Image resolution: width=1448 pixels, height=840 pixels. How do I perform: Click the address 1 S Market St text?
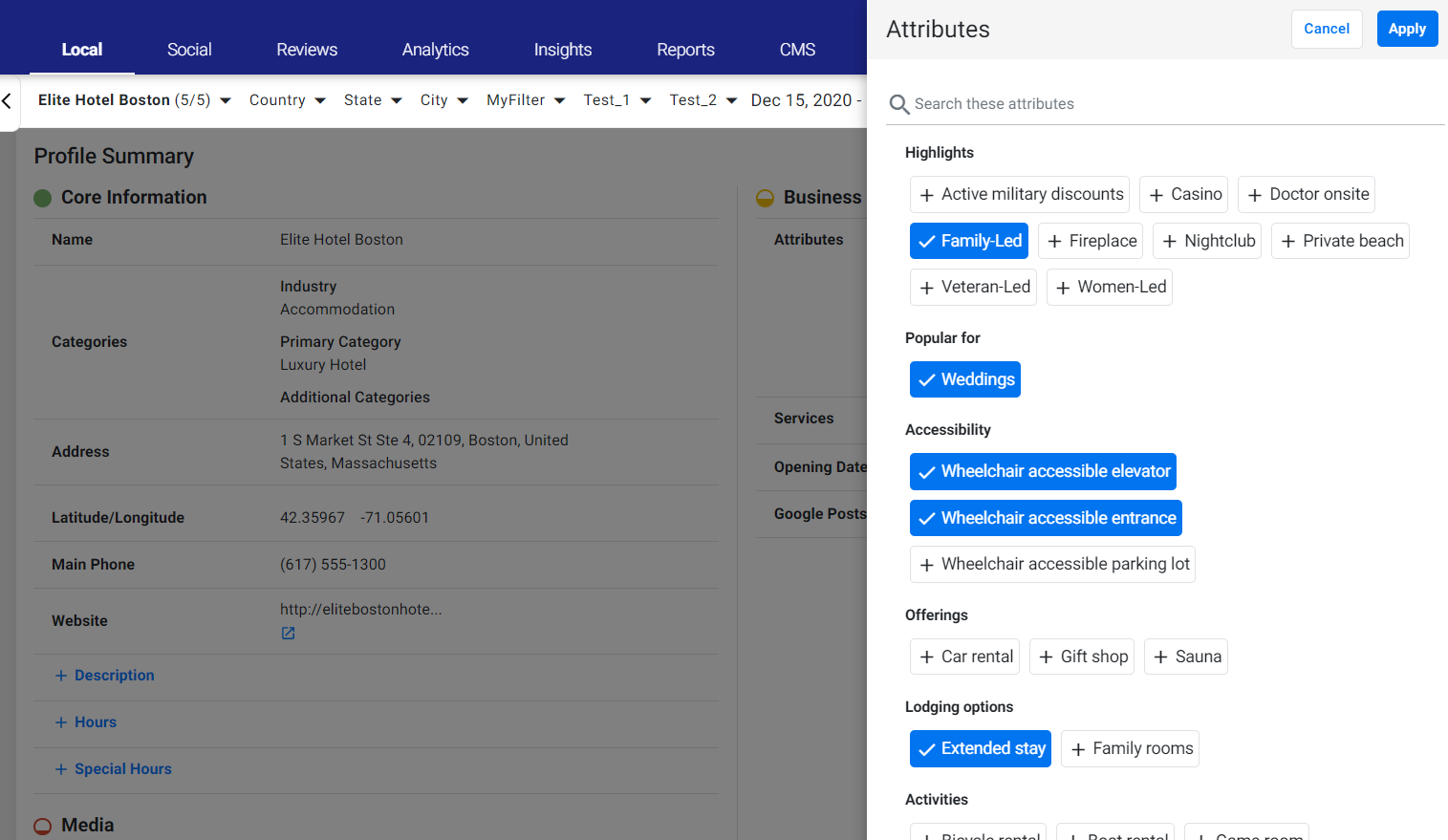coord(424,452)
